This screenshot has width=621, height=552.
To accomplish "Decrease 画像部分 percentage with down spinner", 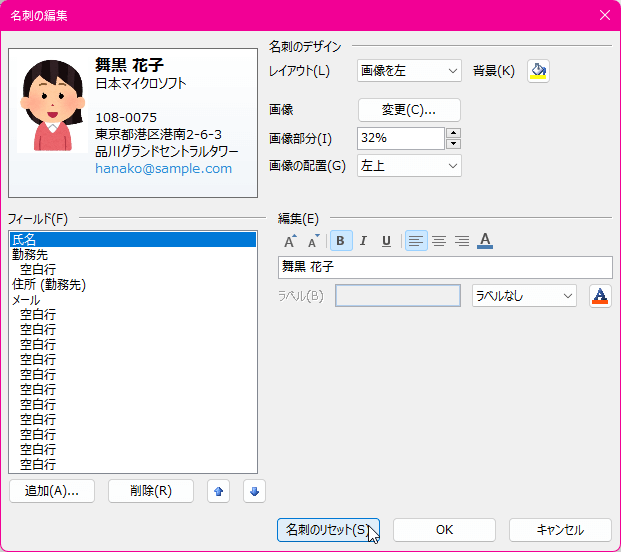I will 453,144.
